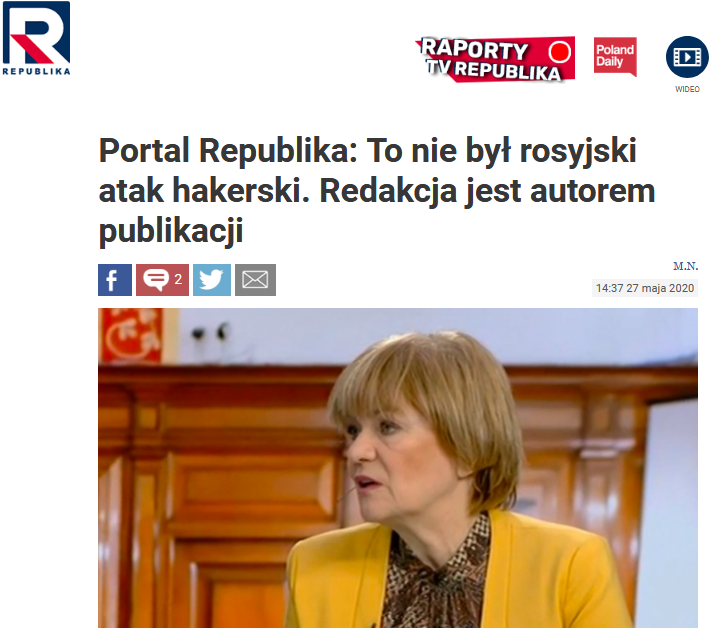Open the Wideo film-strip icon

(x=687, y=57)
